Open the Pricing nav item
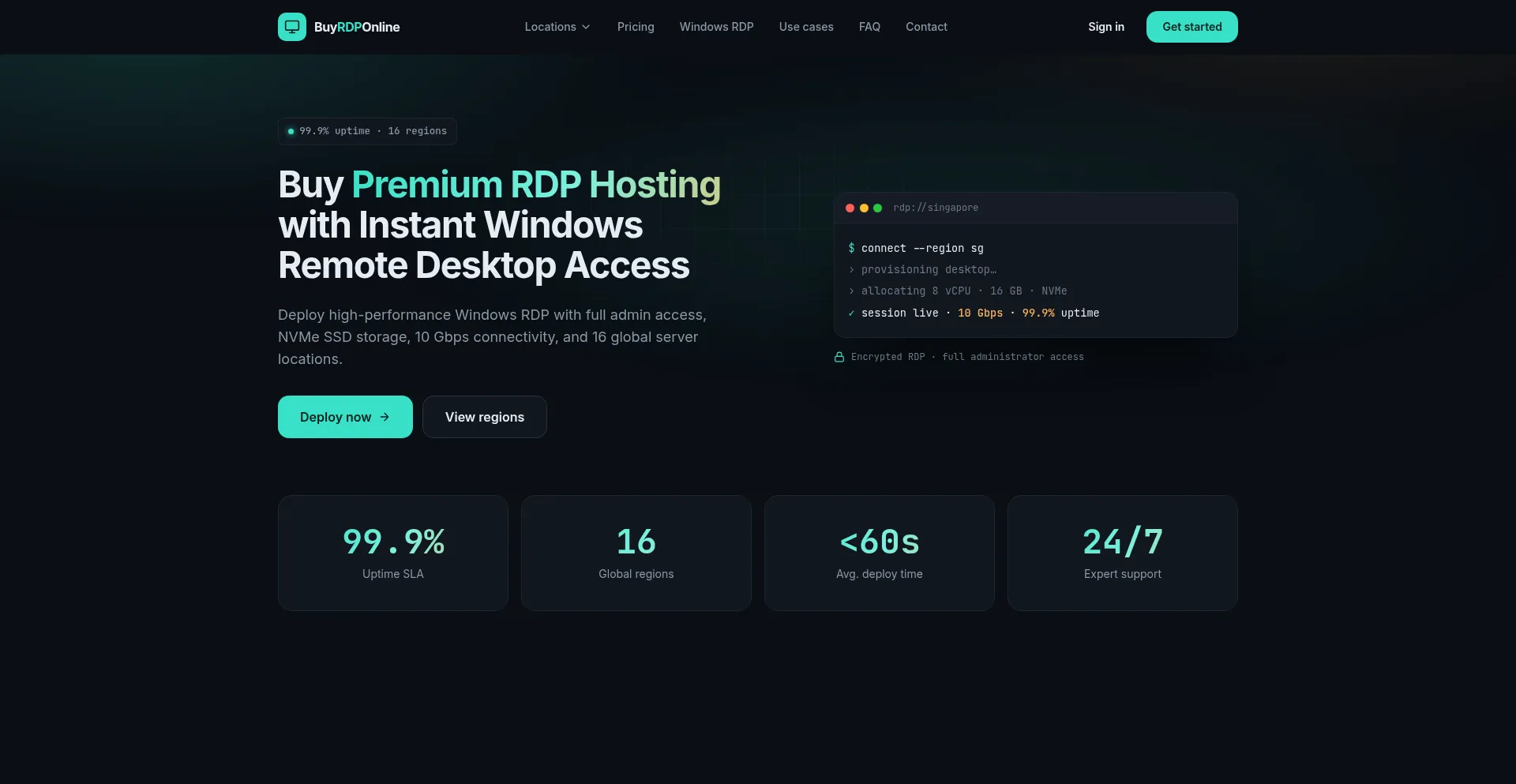 click(636, 27)
